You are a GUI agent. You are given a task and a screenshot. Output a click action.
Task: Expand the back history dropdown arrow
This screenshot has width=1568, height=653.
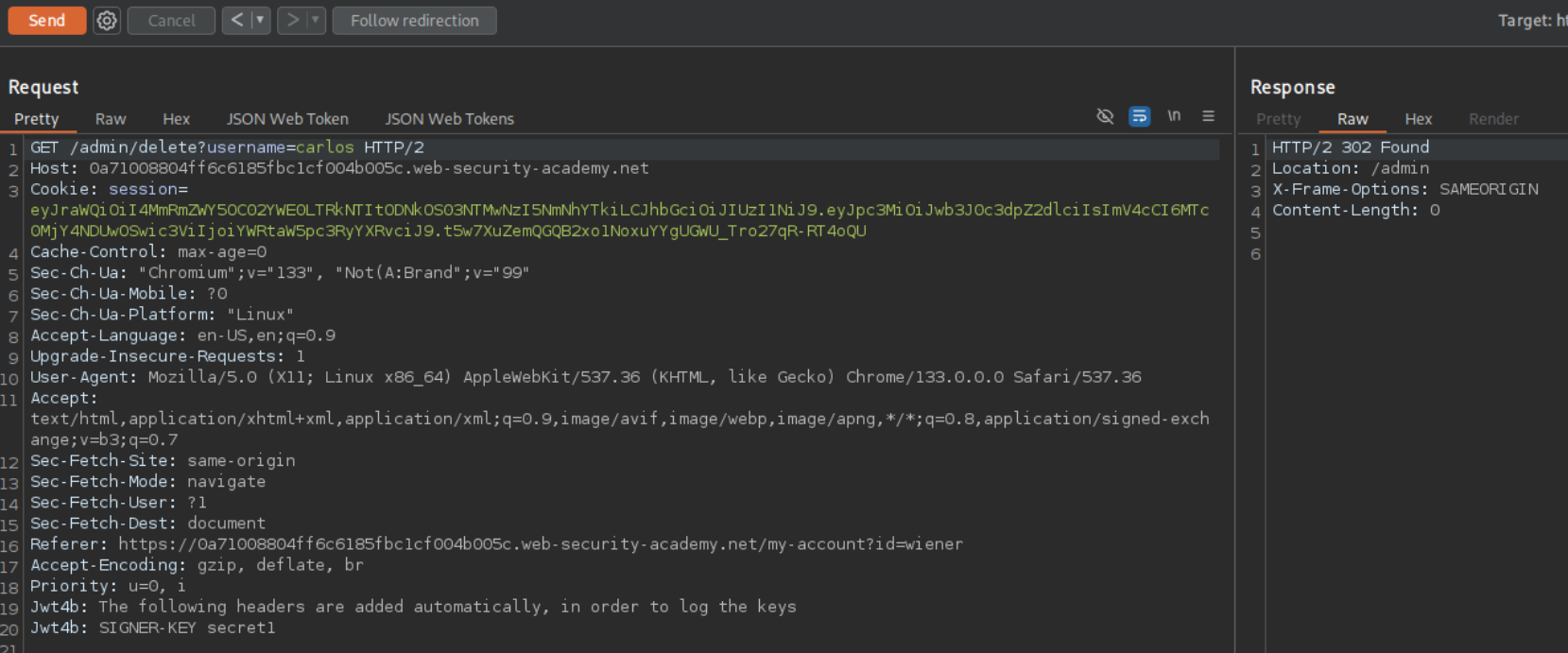tap(260, 21)
